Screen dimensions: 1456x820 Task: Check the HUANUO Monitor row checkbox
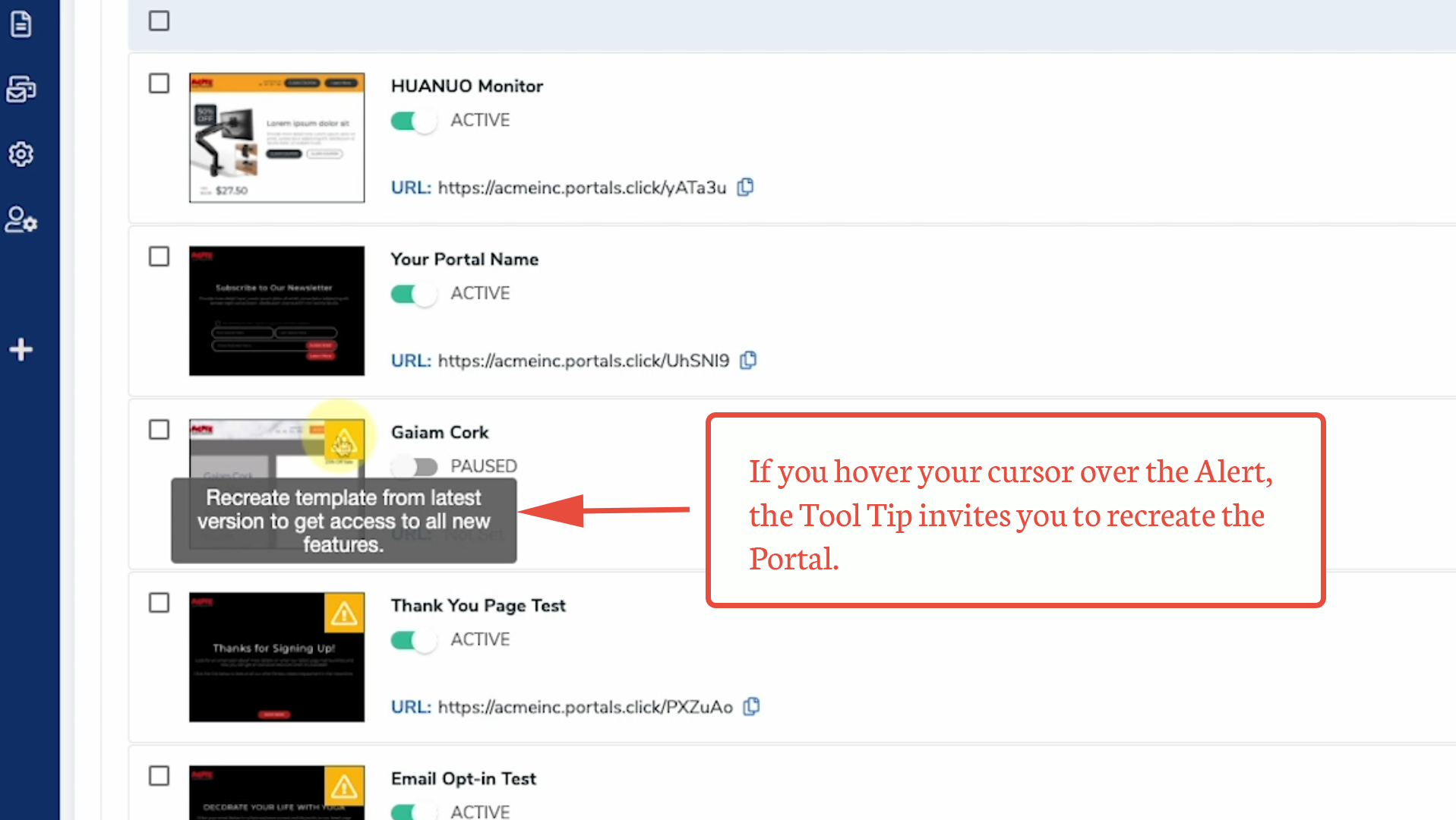pyautogui.click(x=159, y=84)
